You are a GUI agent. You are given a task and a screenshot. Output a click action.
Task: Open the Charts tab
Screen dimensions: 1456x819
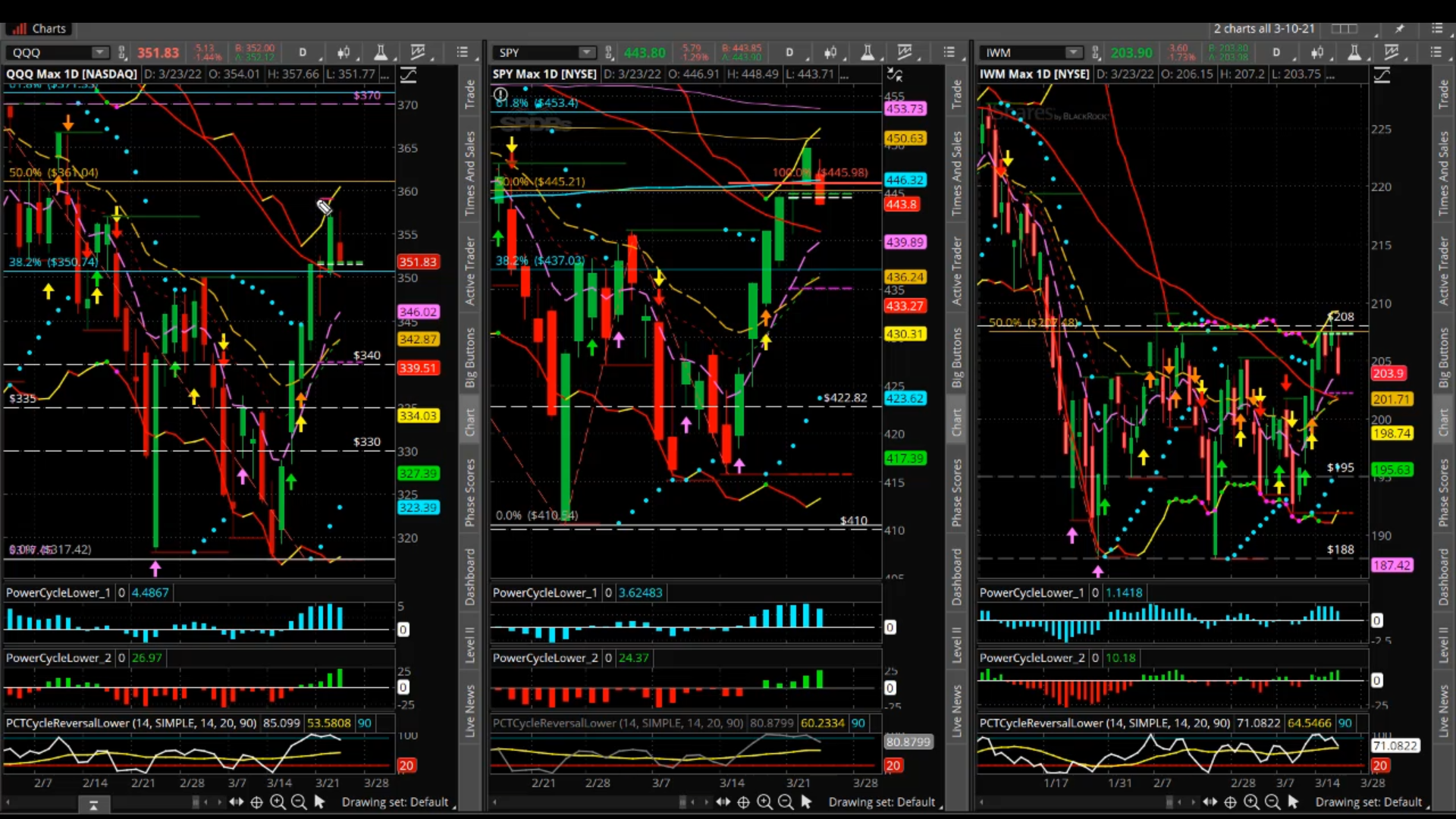[x=39, y=29]
